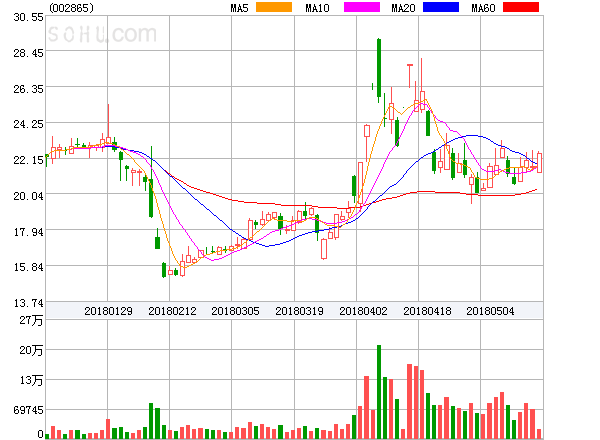Click the blue MA20 legend swatch
The width and height of the screenshot is (600, 440).
tap(441, 7)
